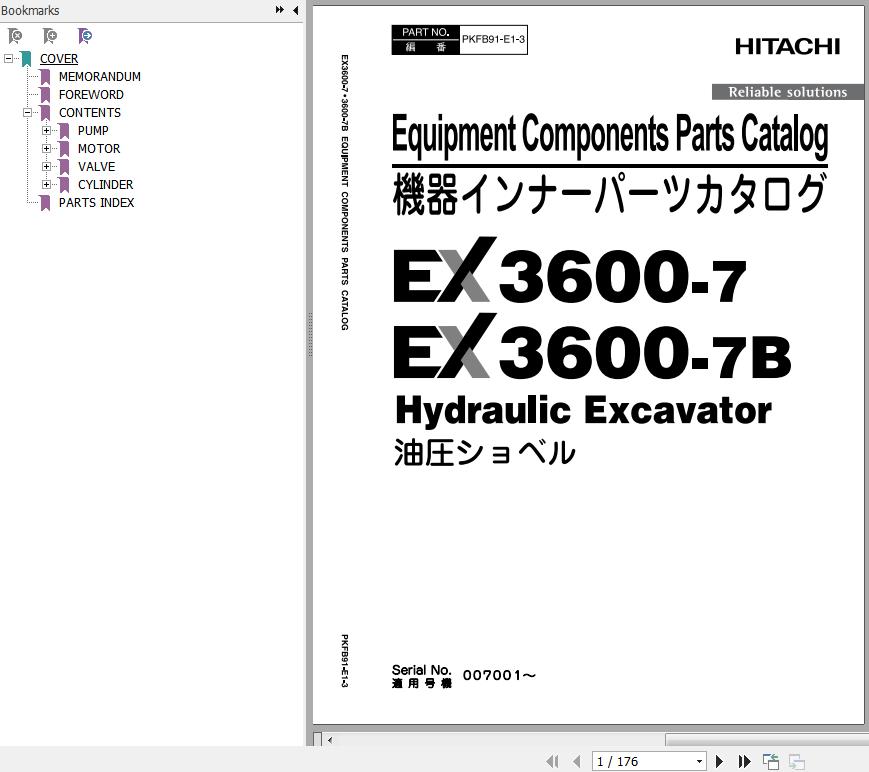Click the purple MEMORANDUM bookmark icon
This screenshot has height=772, width=869.
(45, 77)
